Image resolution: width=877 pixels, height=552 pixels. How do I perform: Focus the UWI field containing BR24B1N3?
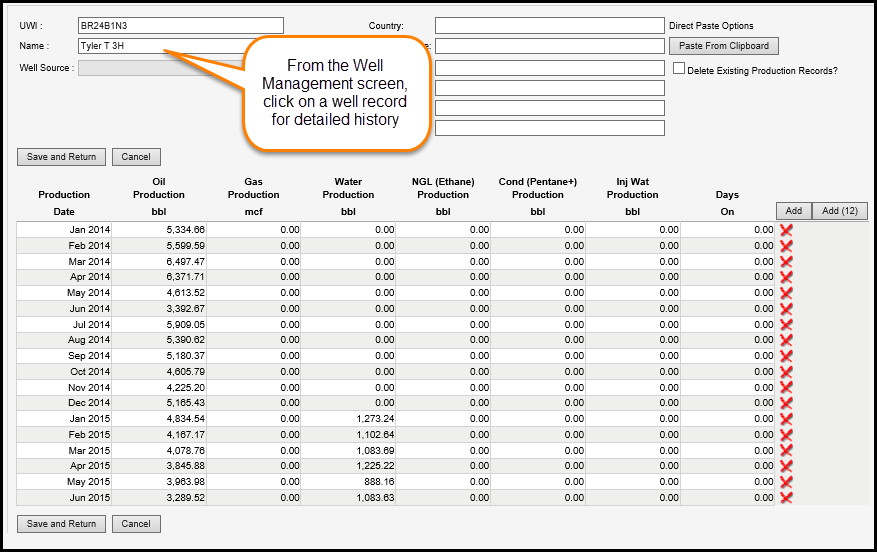click(x=181, y=26)
